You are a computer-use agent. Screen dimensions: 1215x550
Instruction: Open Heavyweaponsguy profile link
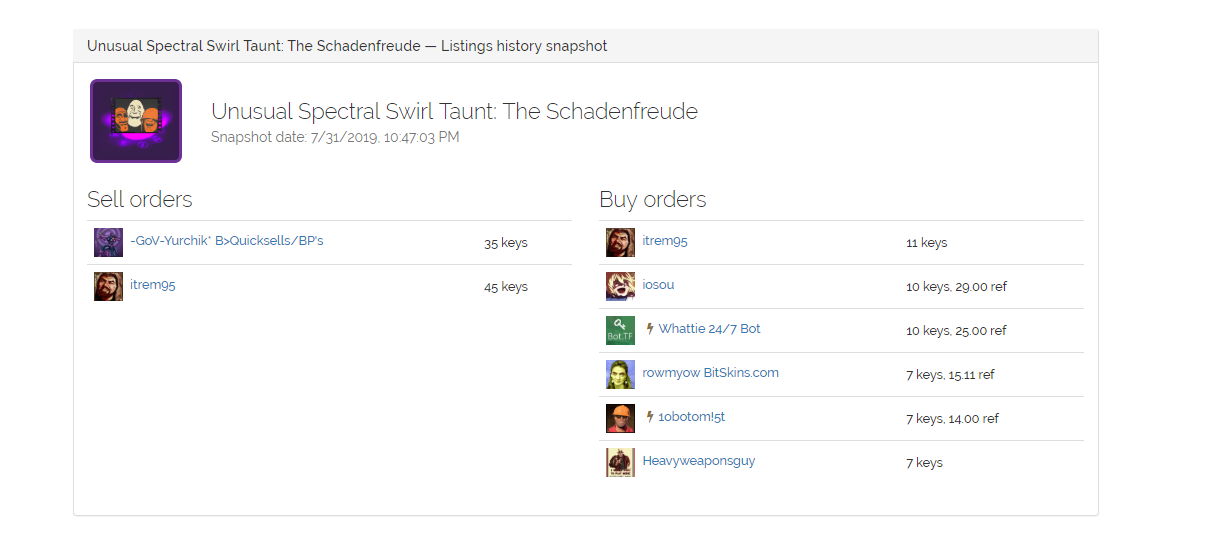698,461
